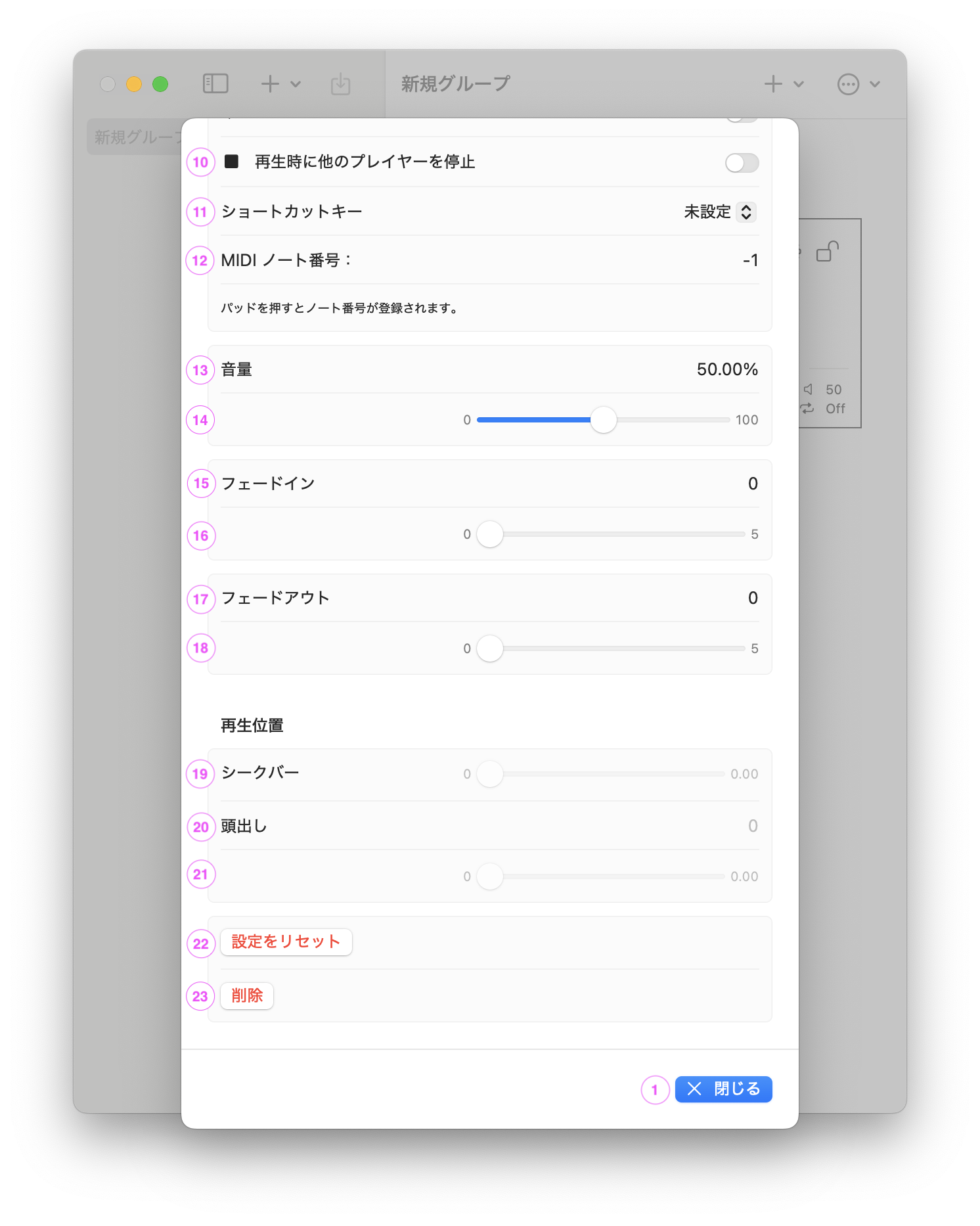Click the 音量 slider thumb

coord(603,420)
